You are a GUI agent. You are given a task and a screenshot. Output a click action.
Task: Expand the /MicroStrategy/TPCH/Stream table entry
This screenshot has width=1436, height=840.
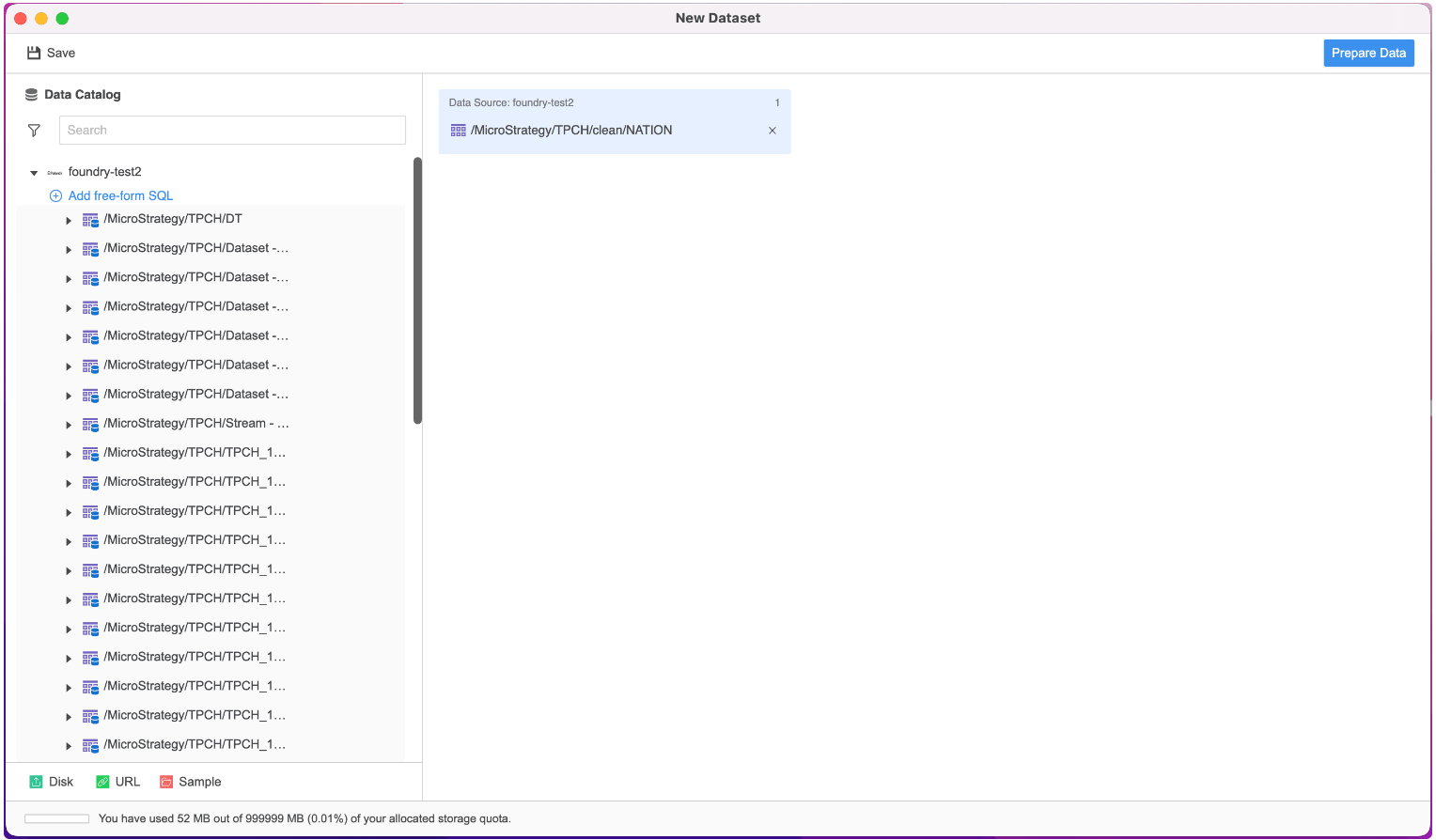coord(69,425)
